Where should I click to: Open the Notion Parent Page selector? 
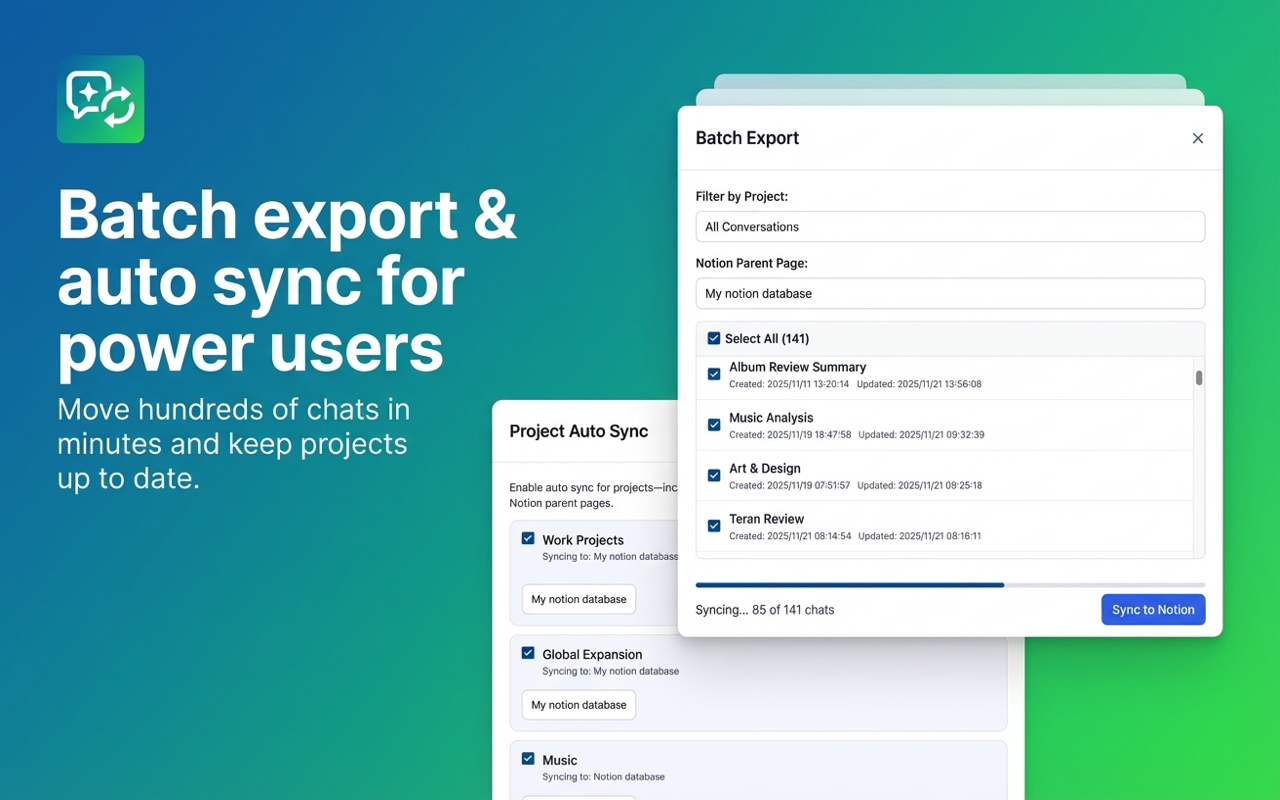950,293
